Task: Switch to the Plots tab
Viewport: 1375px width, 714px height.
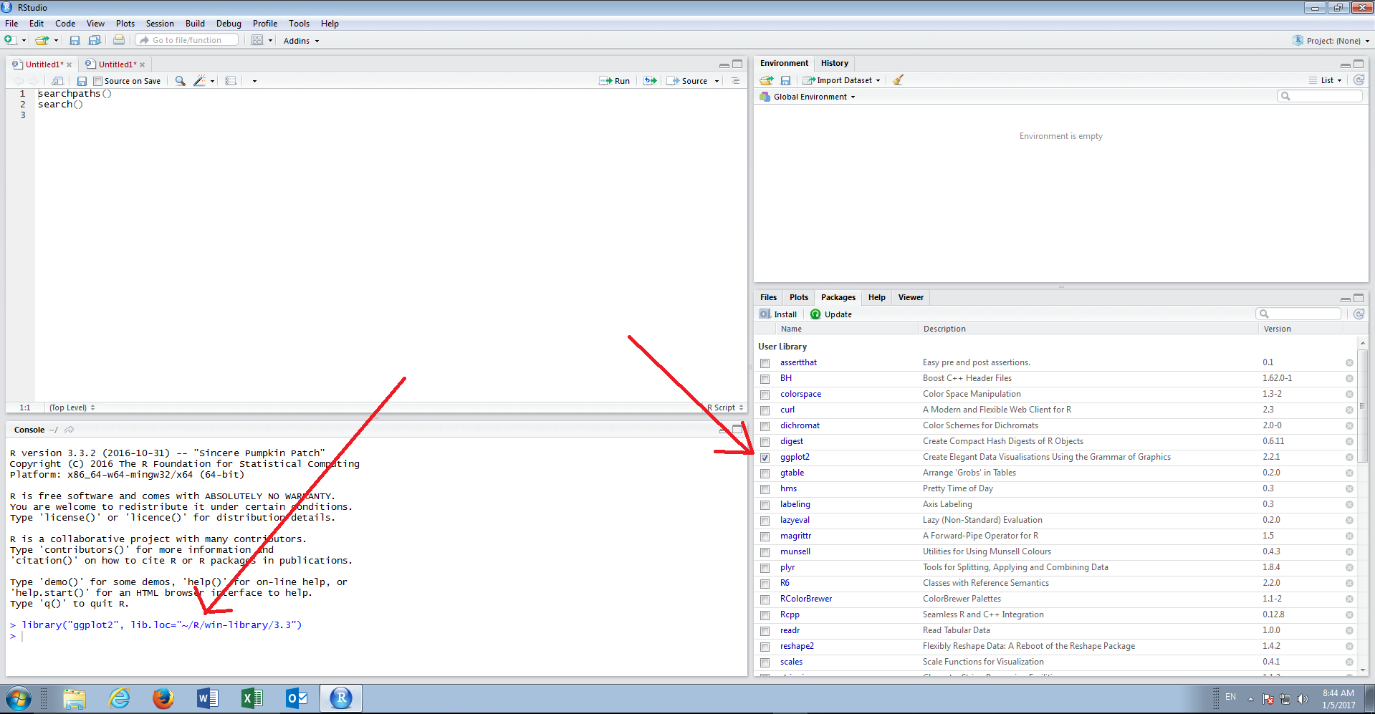Action: coord(799,297)
